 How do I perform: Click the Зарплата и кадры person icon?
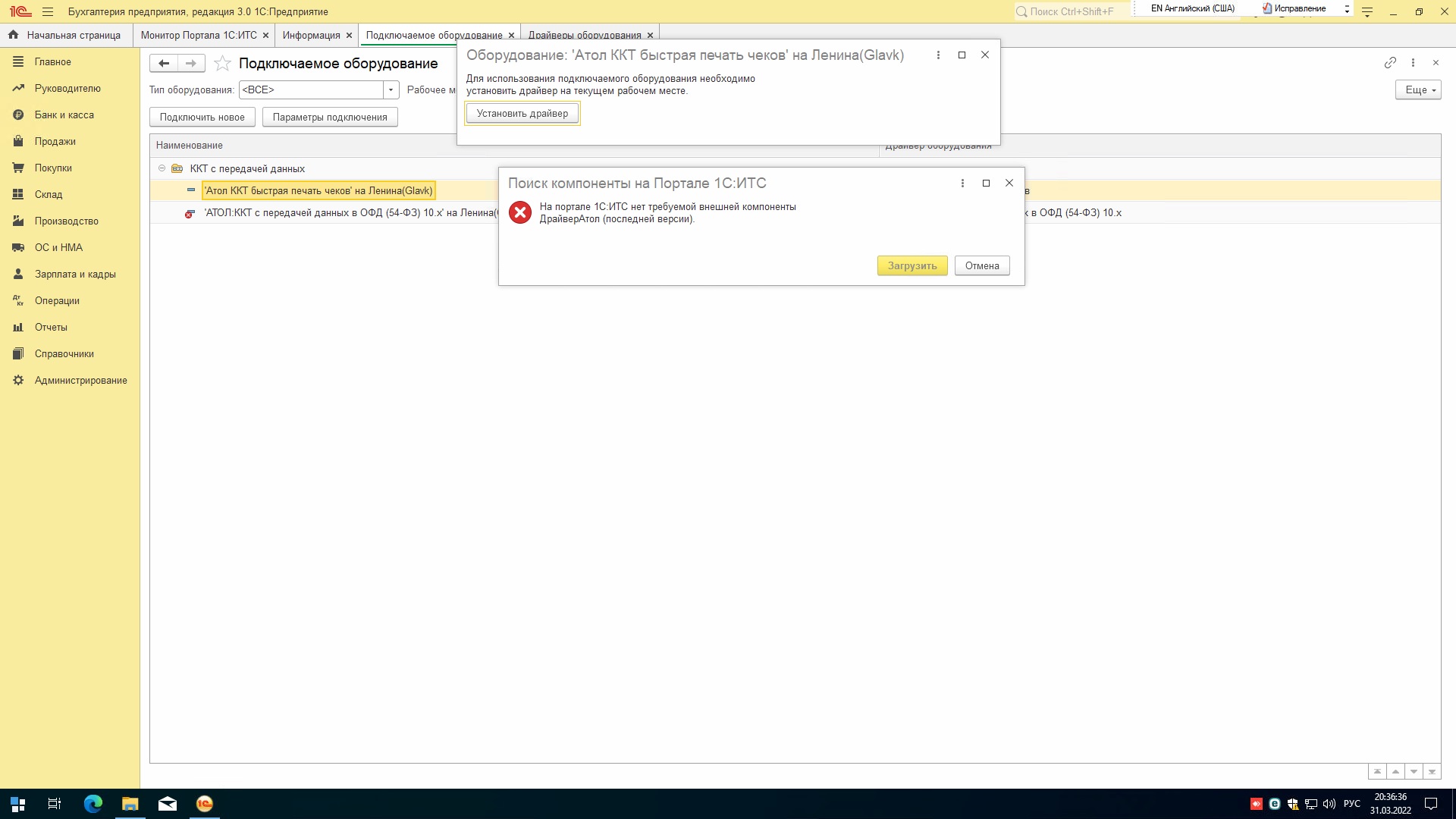[x=18, y=274]
